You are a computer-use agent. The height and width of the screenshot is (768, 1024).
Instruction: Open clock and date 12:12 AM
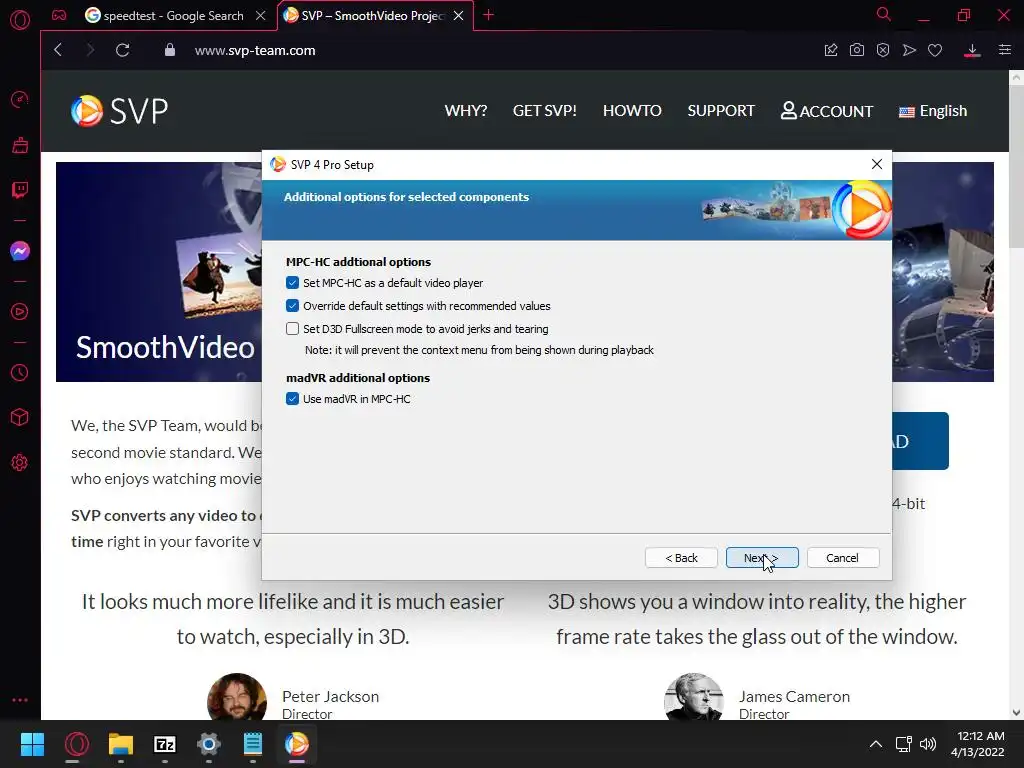coord(978,744)
